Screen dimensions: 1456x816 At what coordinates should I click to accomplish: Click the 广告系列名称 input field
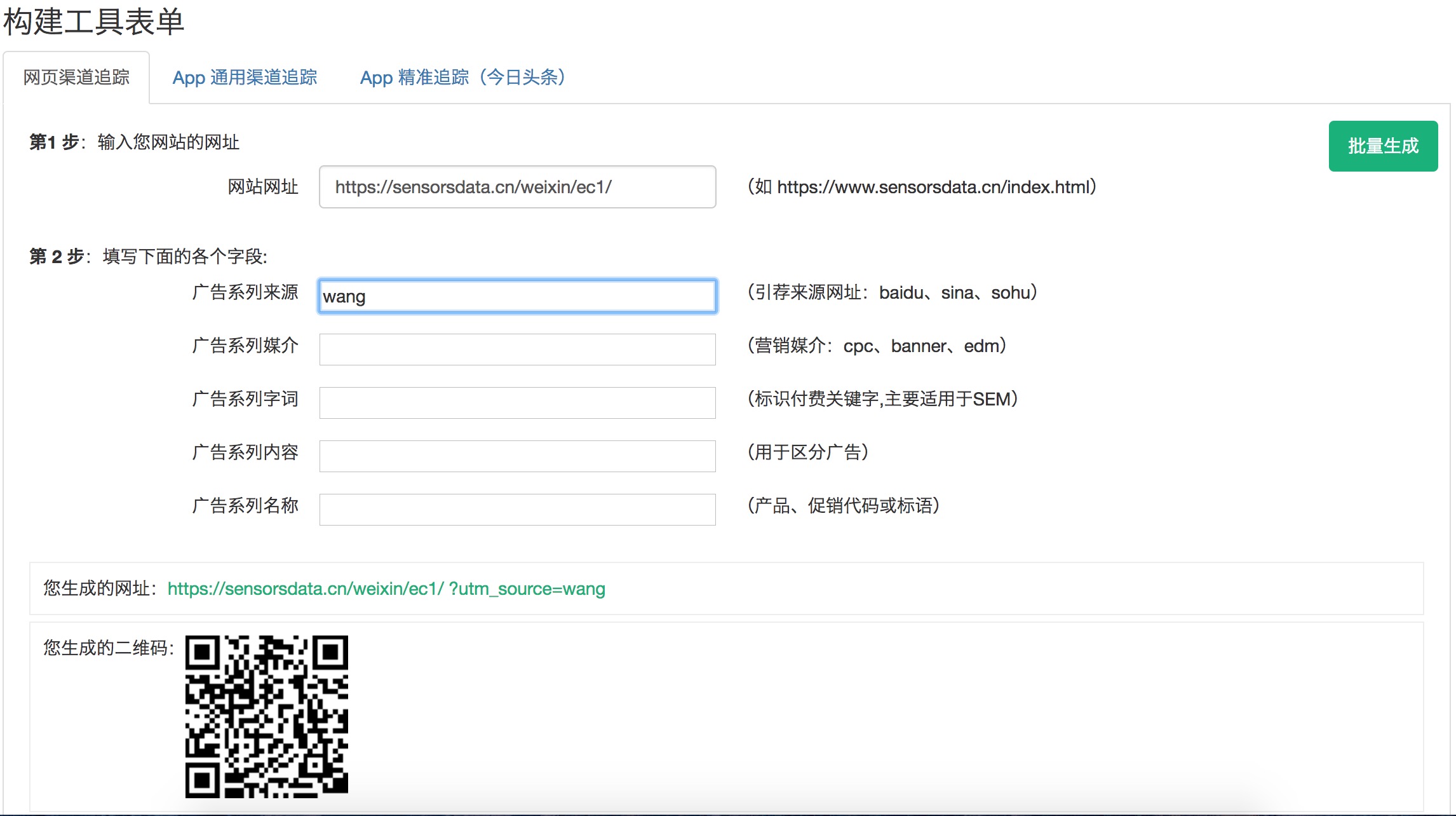(517, 510)
